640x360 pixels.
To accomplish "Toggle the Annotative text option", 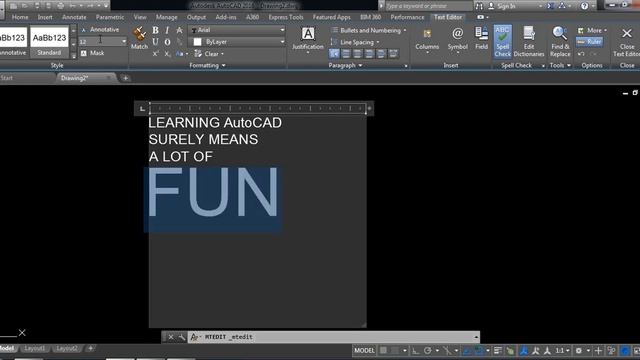I will tap(100, 30).
